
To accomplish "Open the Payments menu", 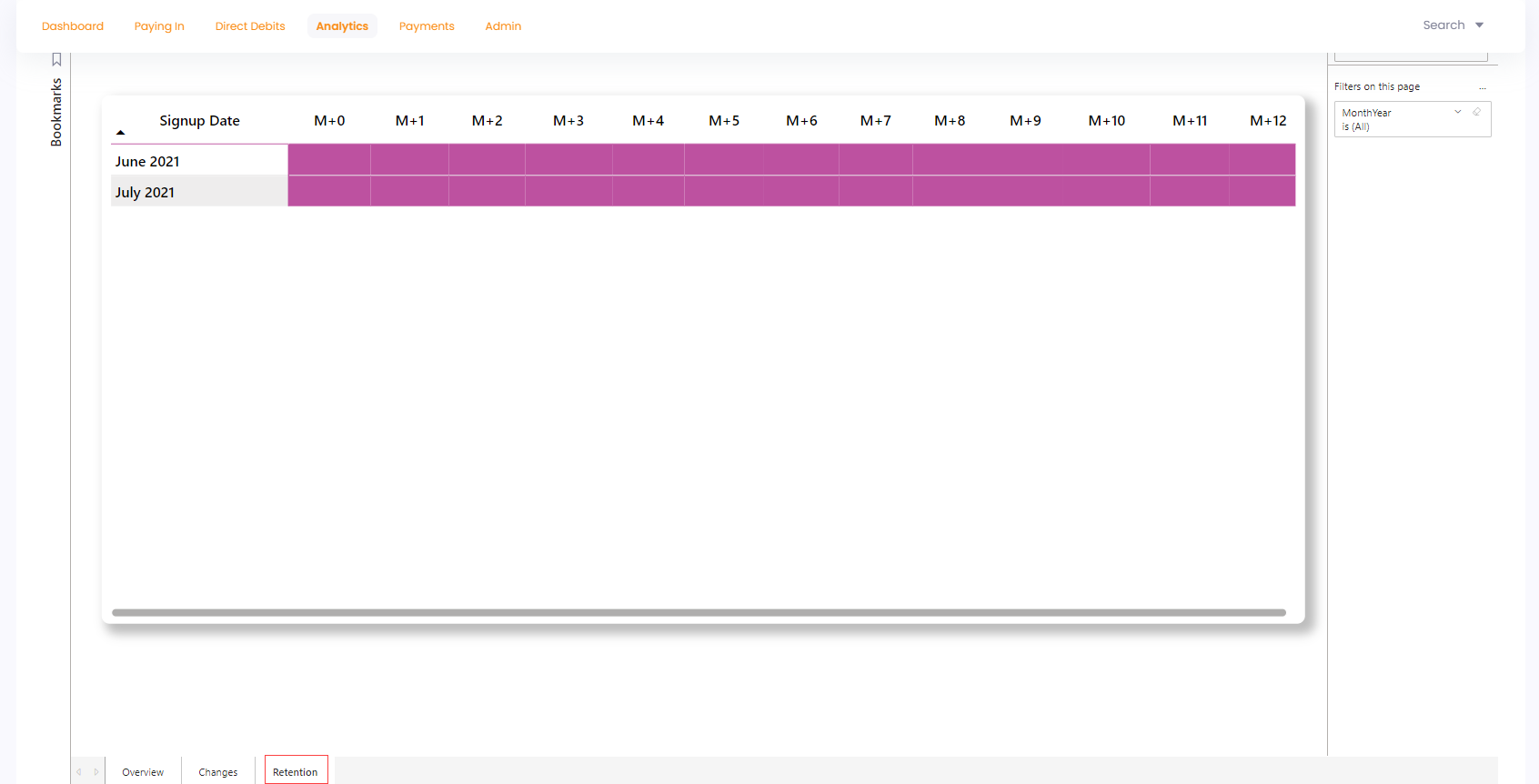I will [427, 26].
